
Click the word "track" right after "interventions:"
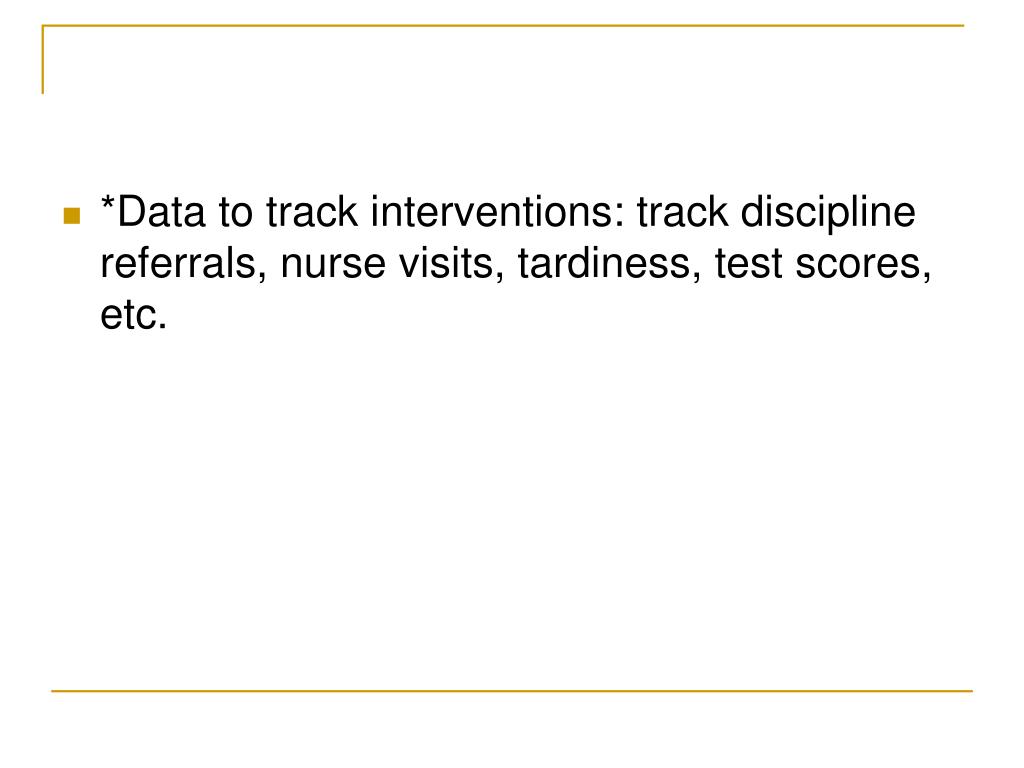pos(682,212)
